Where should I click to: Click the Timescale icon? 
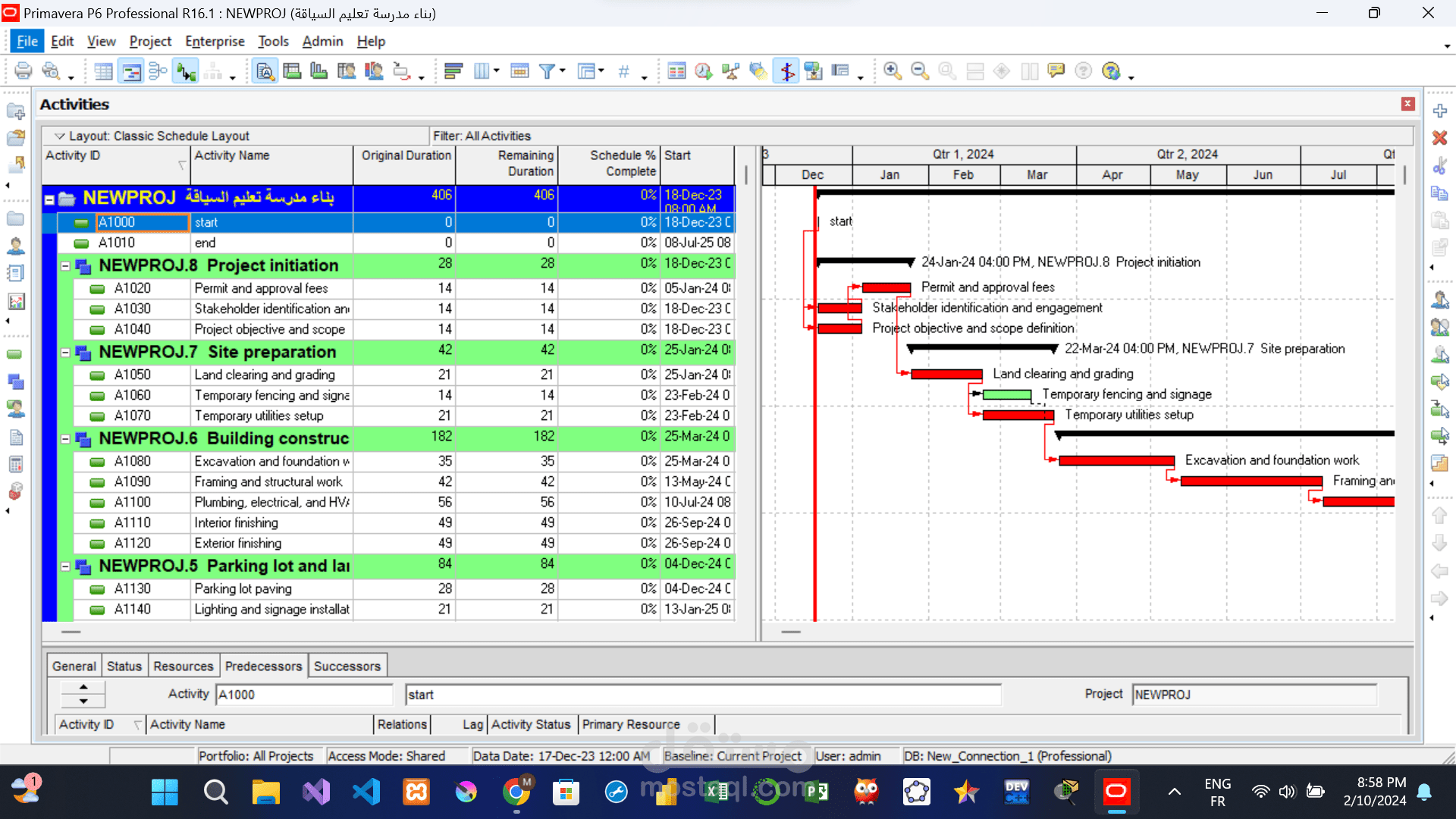coord(519,71)
